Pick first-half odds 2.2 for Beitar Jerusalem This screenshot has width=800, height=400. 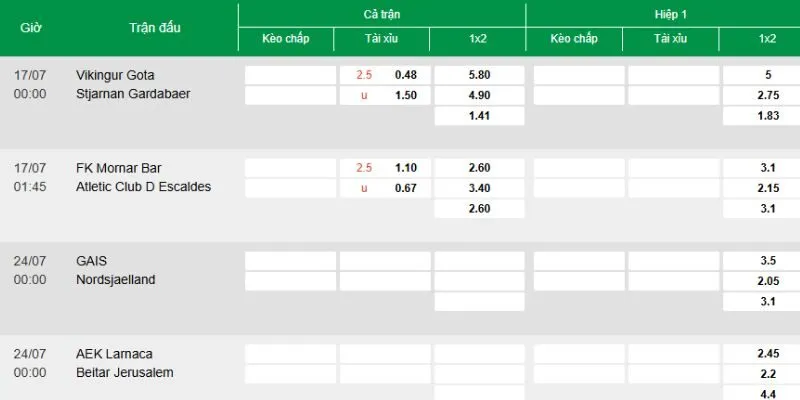coord(767,374)
